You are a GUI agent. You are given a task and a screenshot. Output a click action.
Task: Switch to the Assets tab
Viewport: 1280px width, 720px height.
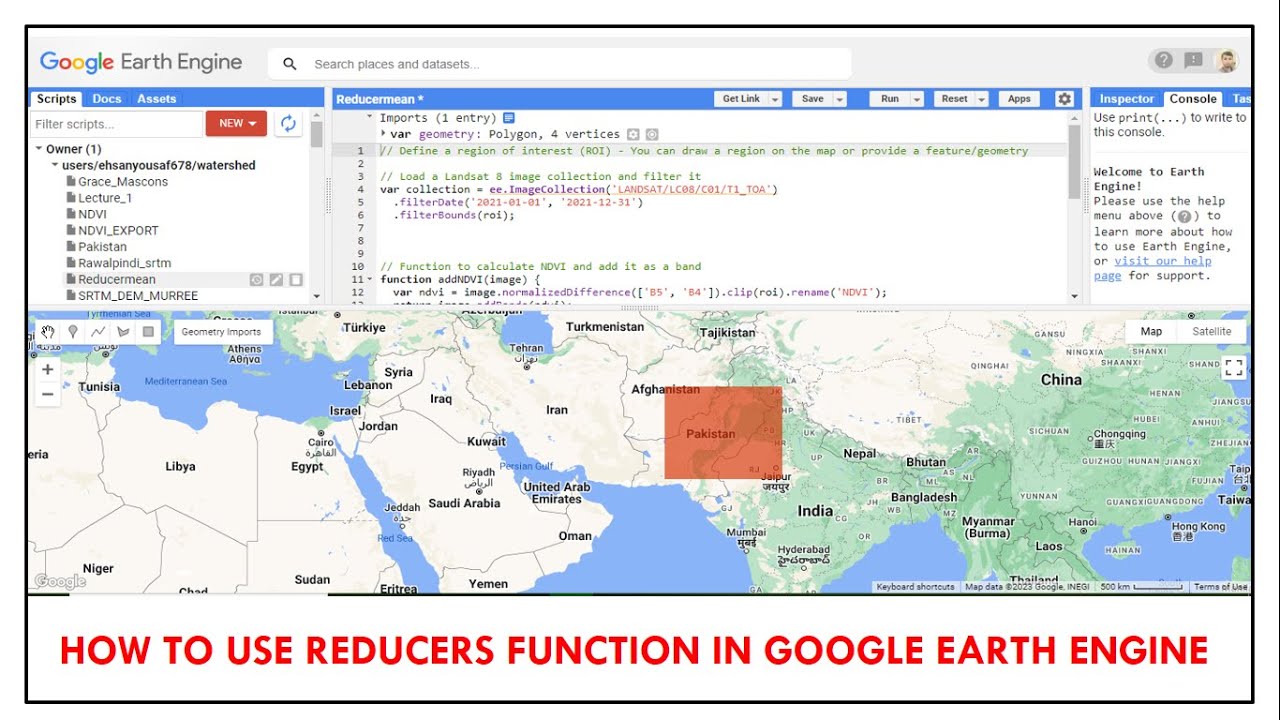click(x=156, y=99)
